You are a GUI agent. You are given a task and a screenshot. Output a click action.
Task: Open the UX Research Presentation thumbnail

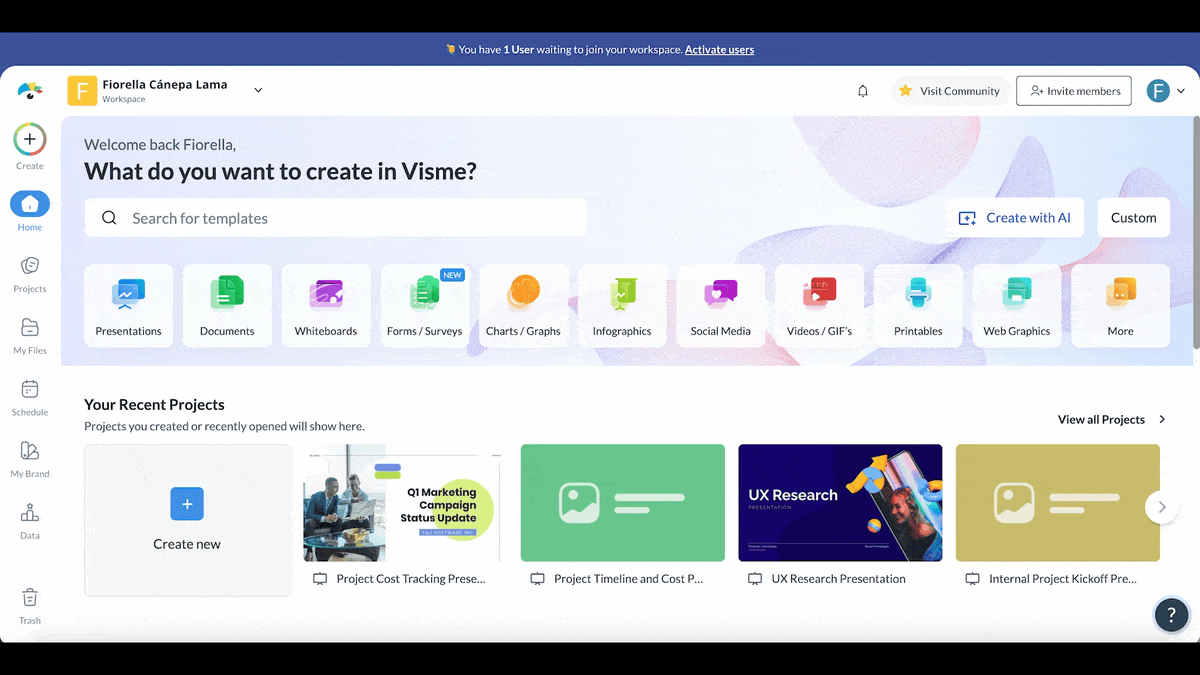[x=840, y=502]
